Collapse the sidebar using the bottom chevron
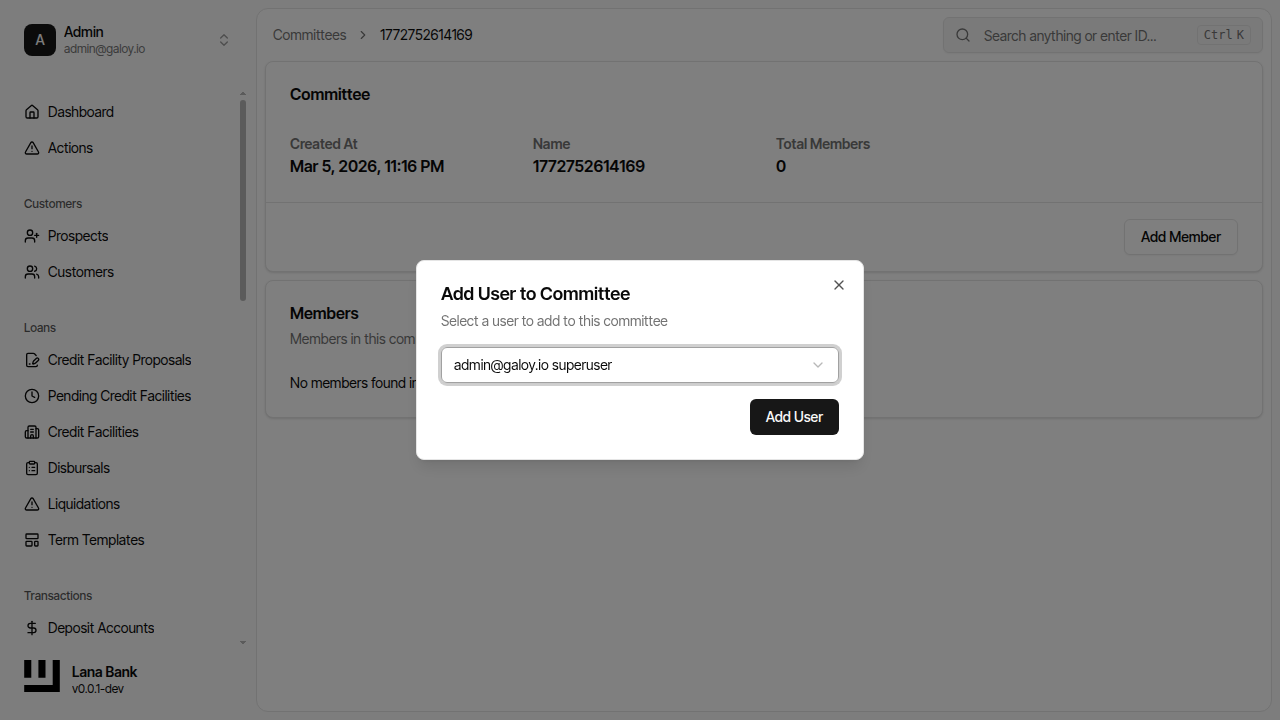1280x720 pixels. point(242,642)
